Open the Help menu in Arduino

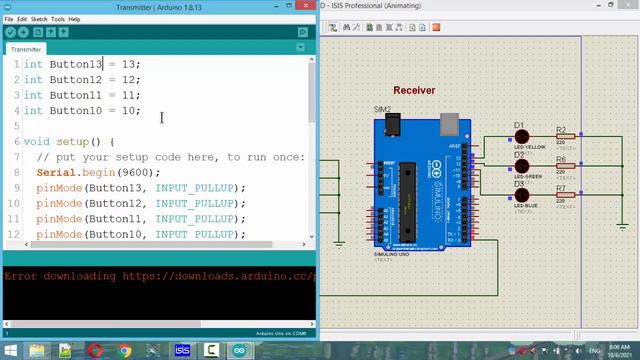(x=74, y=19)
